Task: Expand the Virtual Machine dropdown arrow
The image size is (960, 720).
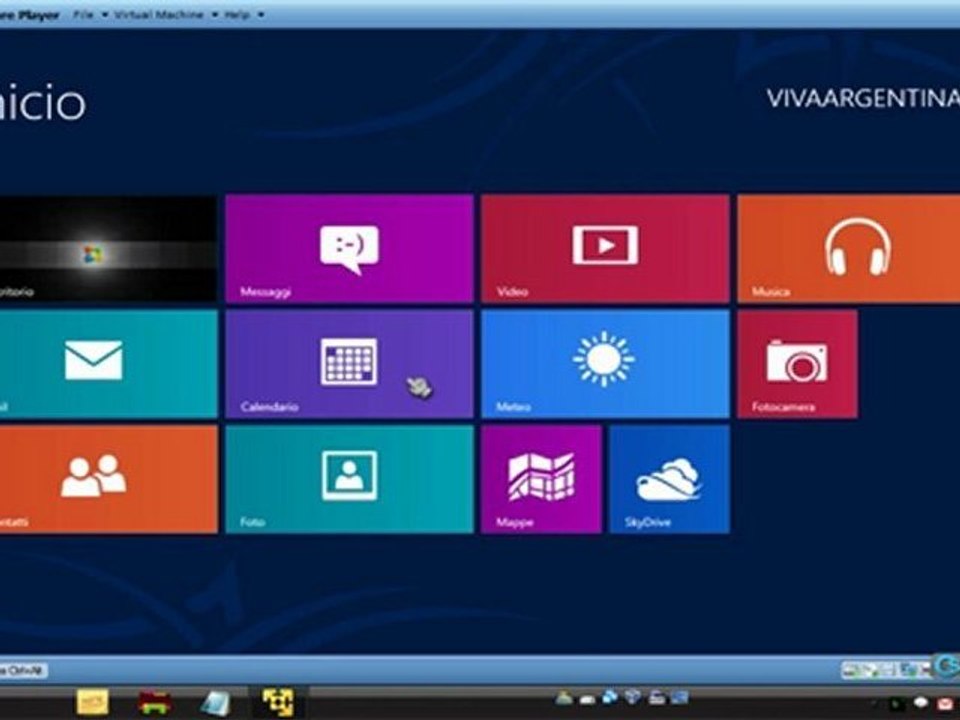Action: pyautogui.click(x=214, y=15)
